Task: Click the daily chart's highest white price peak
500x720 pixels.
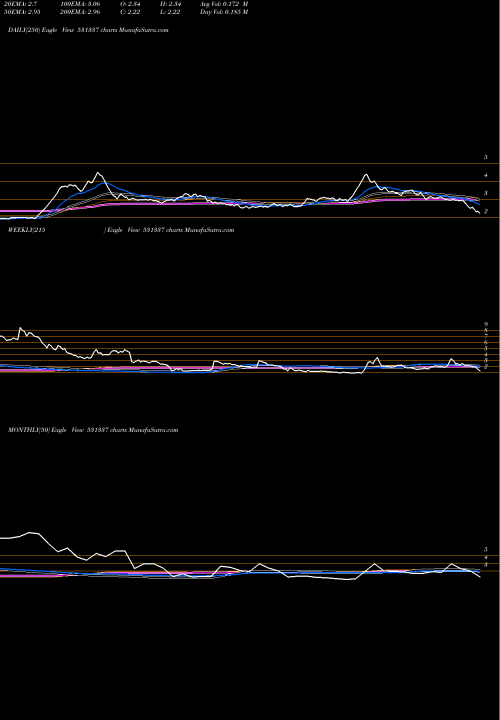Action: [x=97, y=173]
